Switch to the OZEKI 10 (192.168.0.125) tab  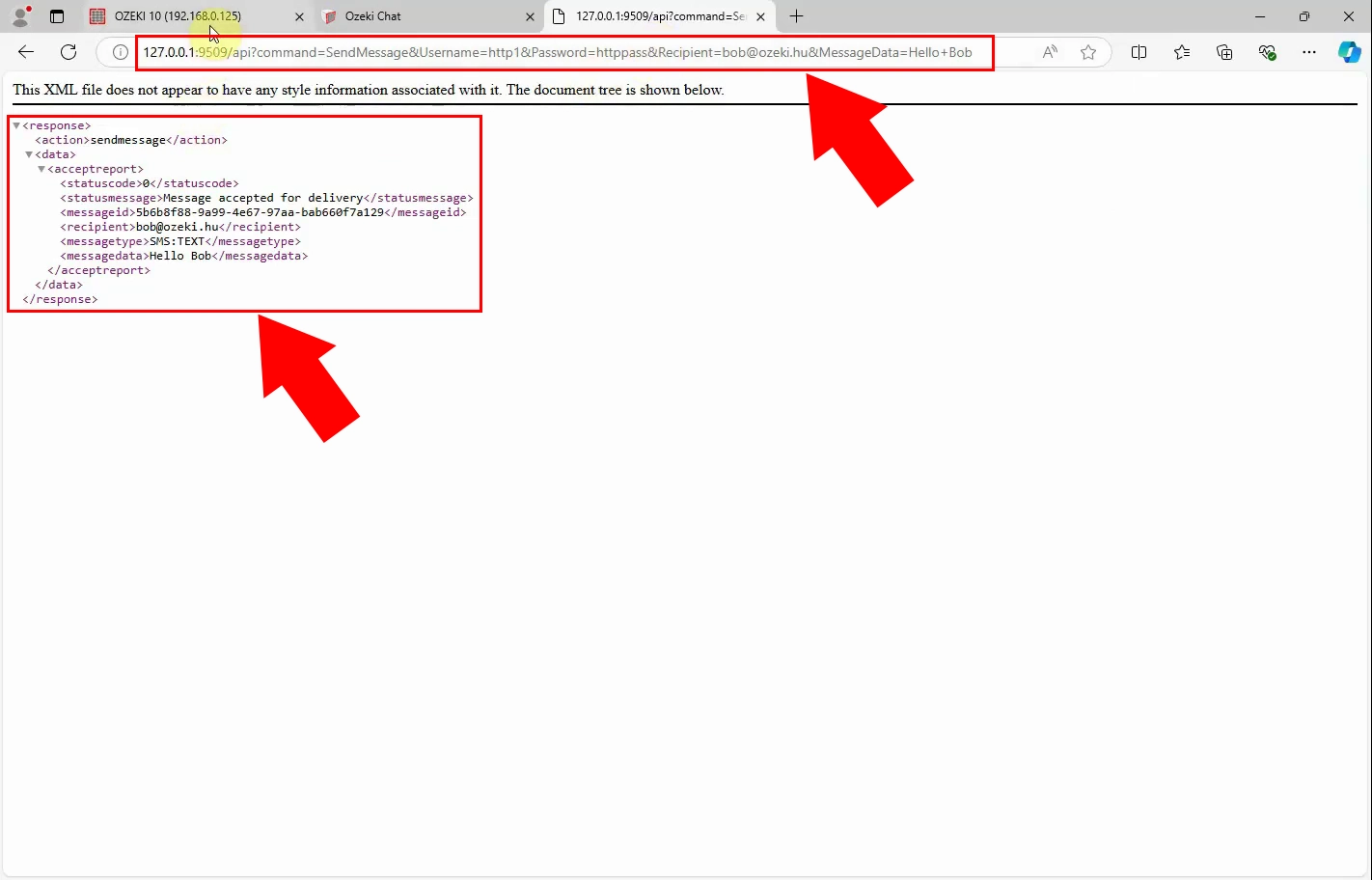click(x=196, y=16)
